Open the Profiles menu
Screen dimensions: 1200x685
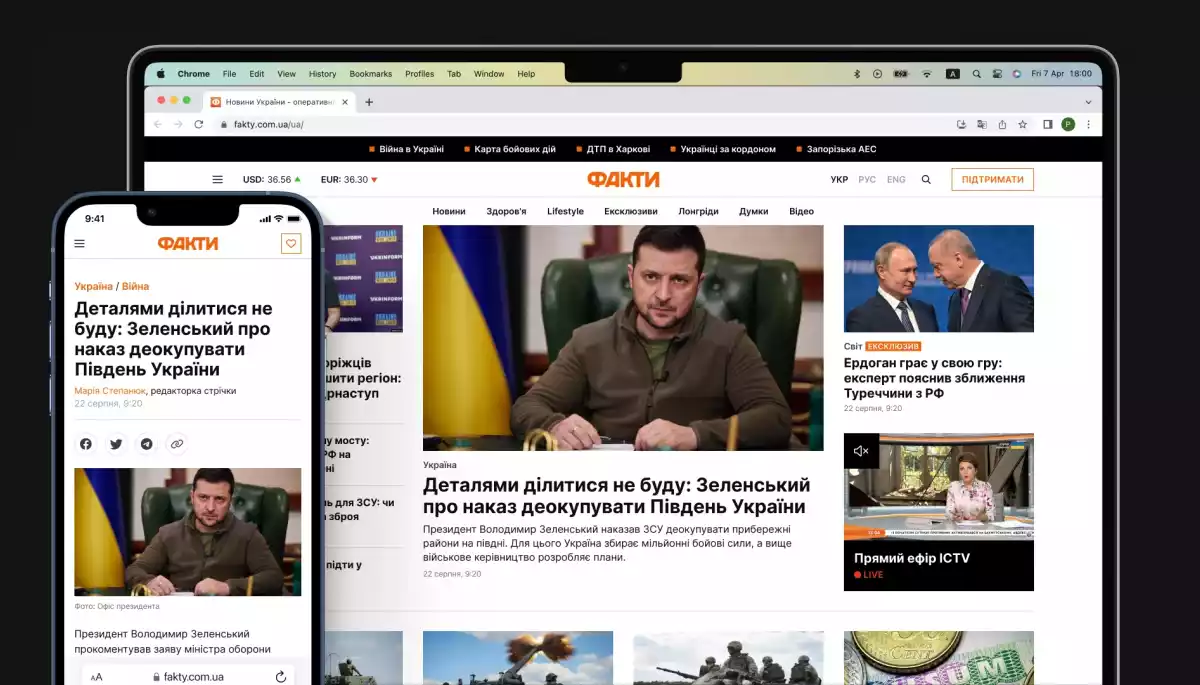419,74
